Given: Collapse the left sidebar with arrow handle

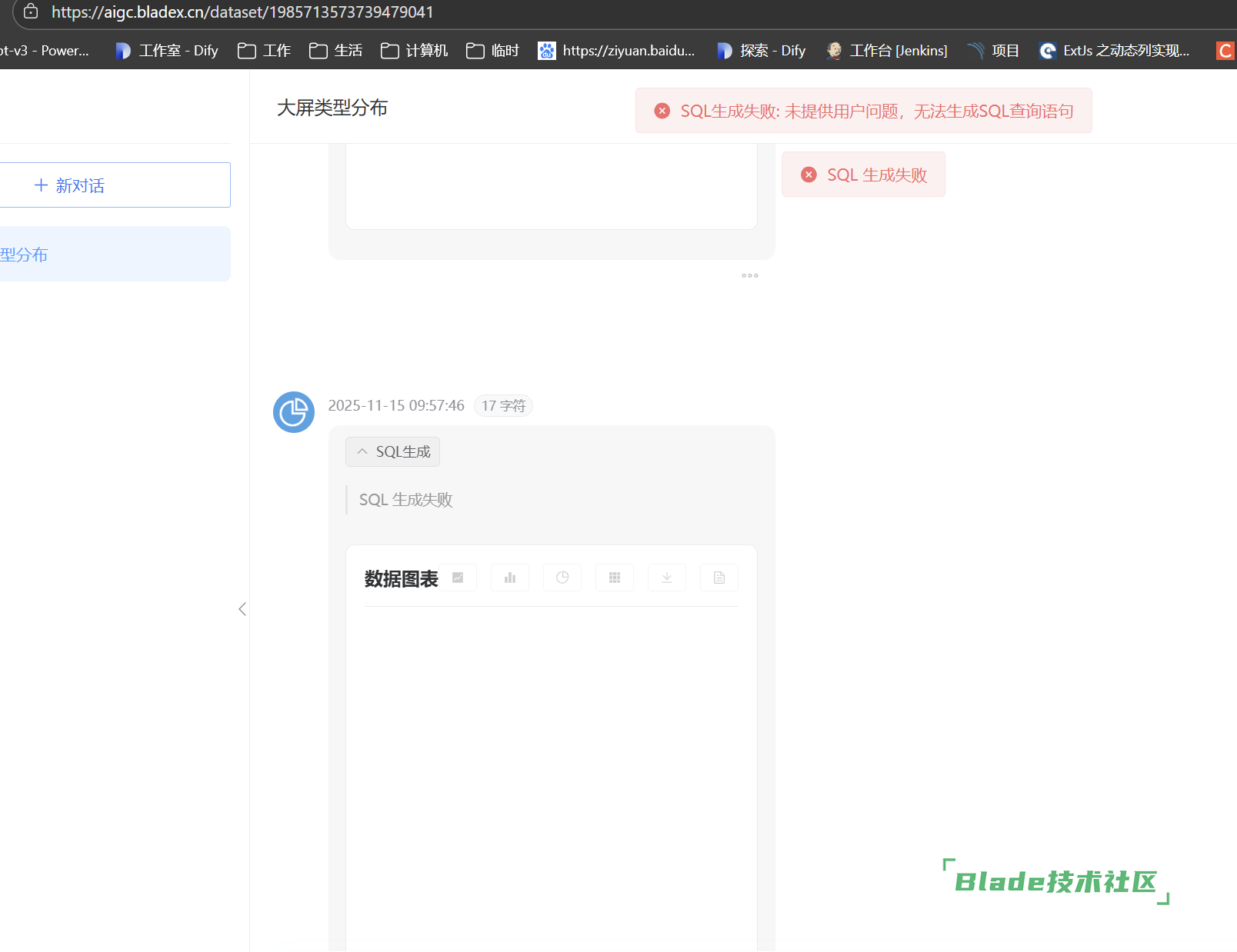Looking at the screenshot, I should (242, 609).
